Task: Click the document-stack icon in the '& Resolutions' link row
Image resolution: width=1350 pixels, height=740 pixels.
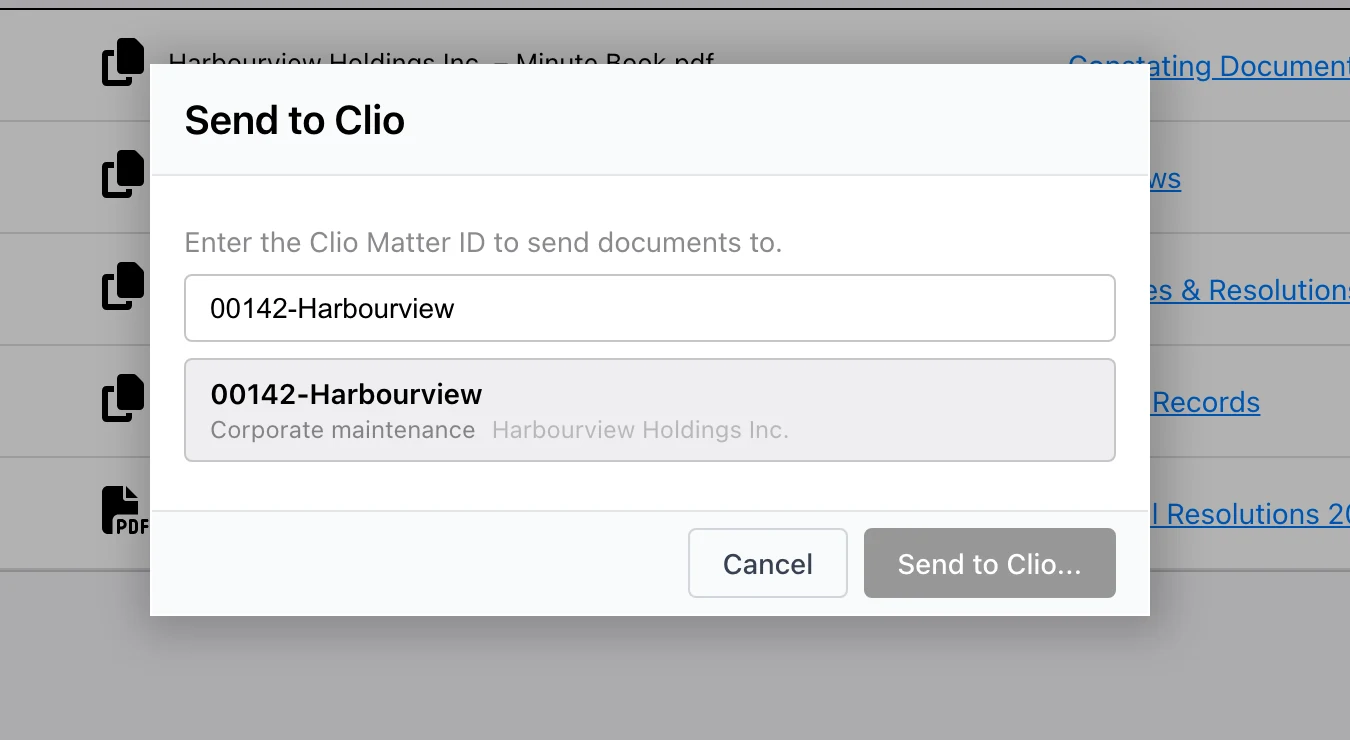Action: [x=124, y=286]
